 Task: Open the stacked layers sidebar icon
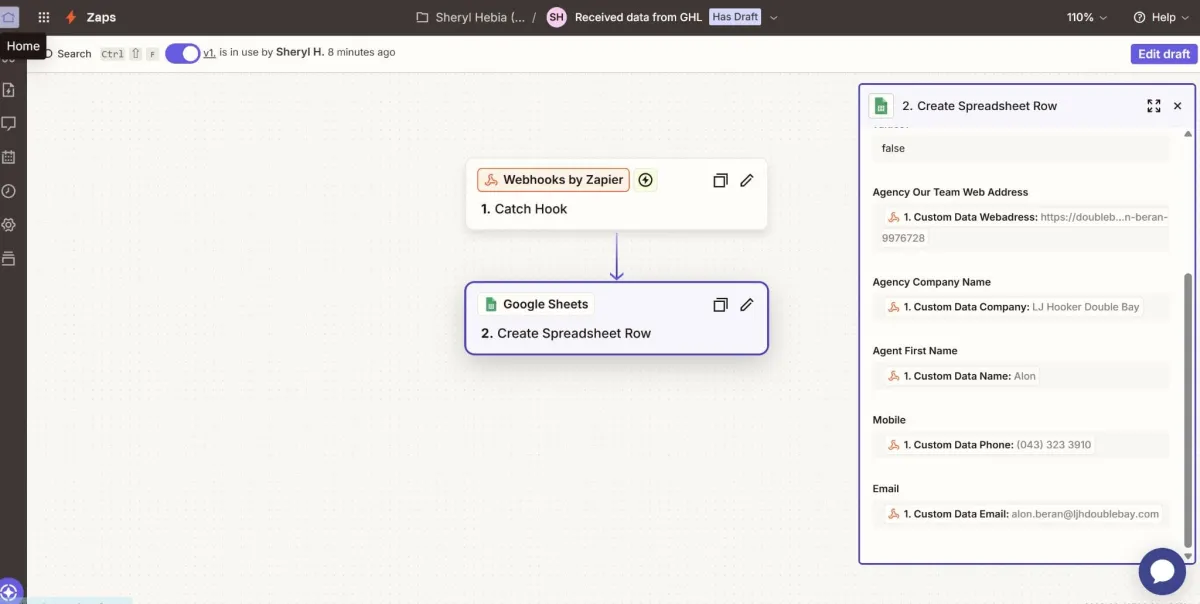(x=9, y=259)
